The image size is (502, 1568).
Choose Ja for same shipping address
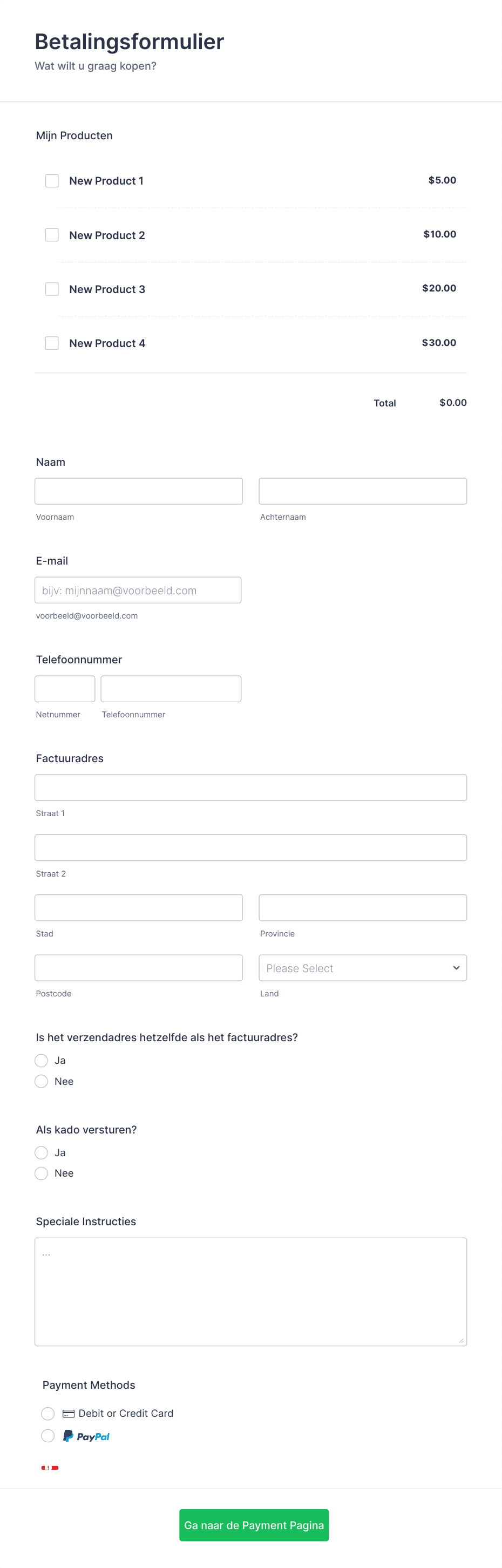click(x=42, y=1060)
